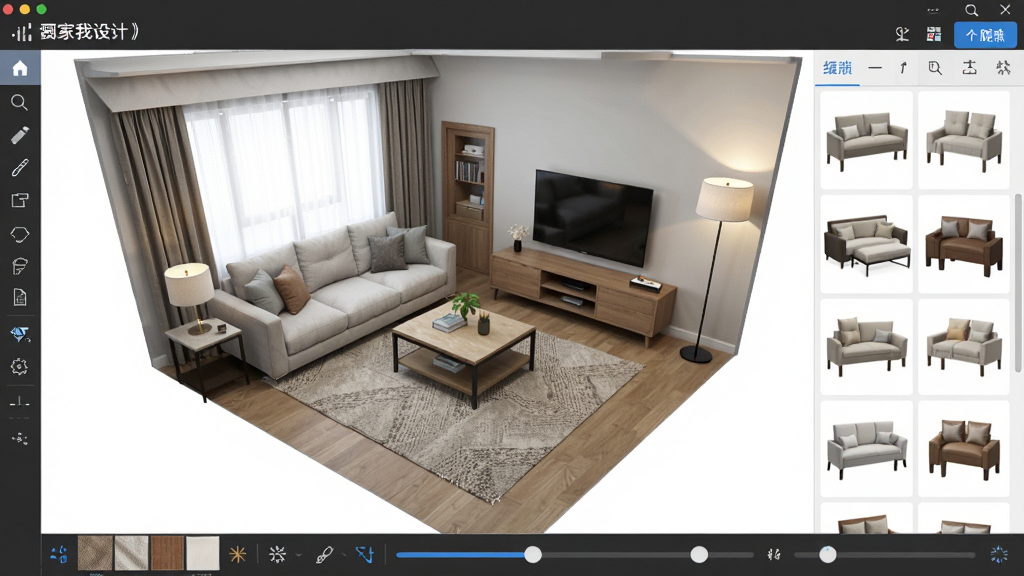
Task: Expand the dropdown arrow beside starburst icon
Action: 298,555
